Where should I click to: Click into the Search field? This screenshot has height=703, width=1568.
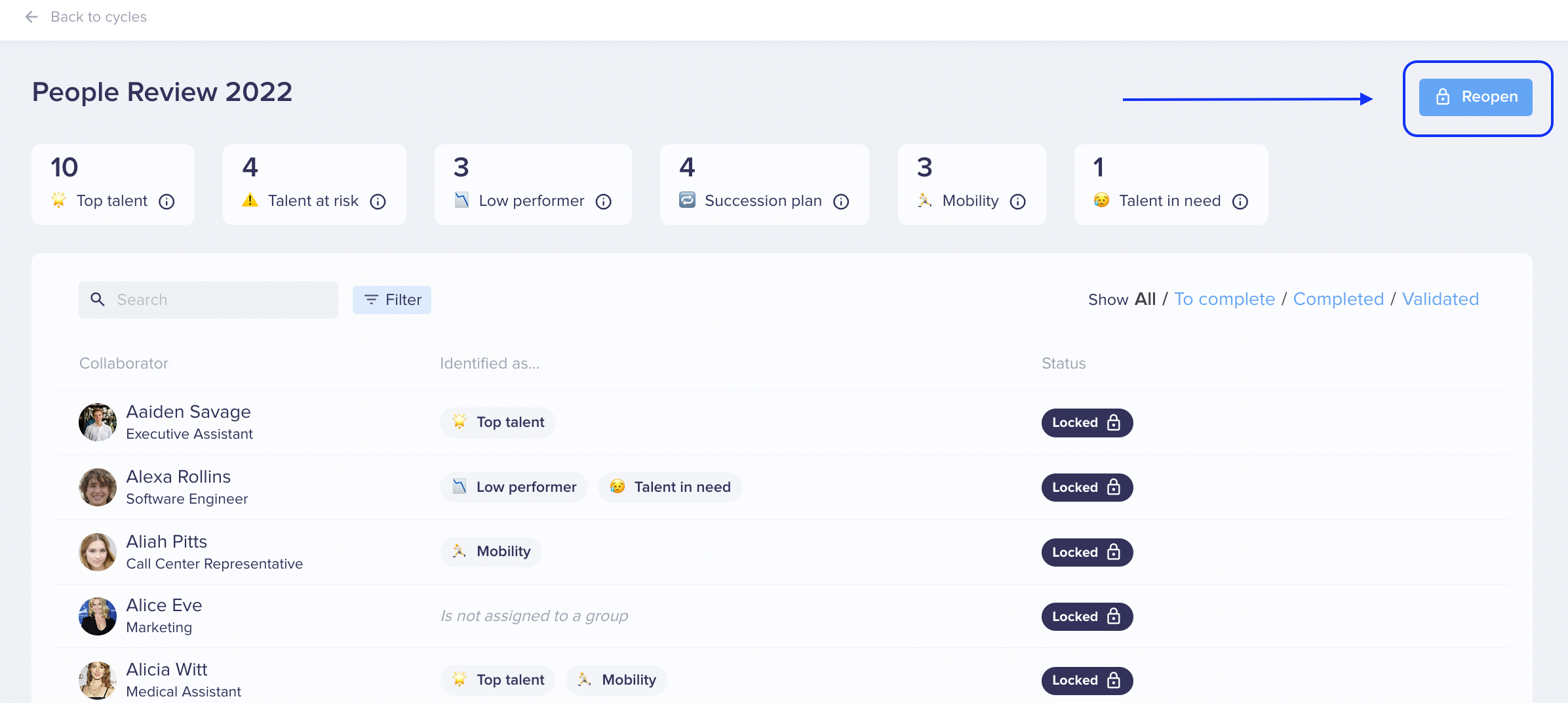pos(208,300)
